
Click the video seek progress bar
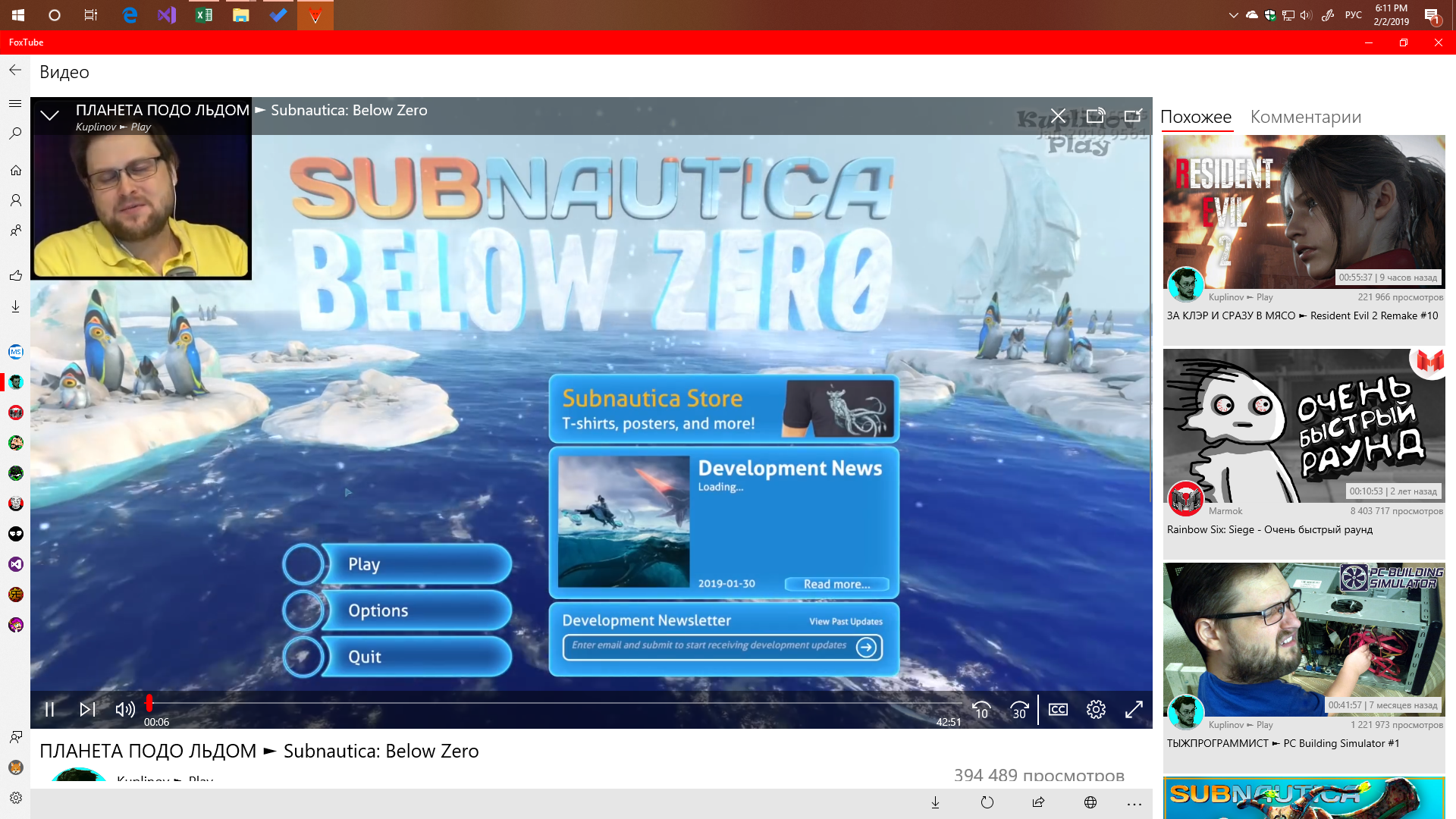click(x=554, y=703)
